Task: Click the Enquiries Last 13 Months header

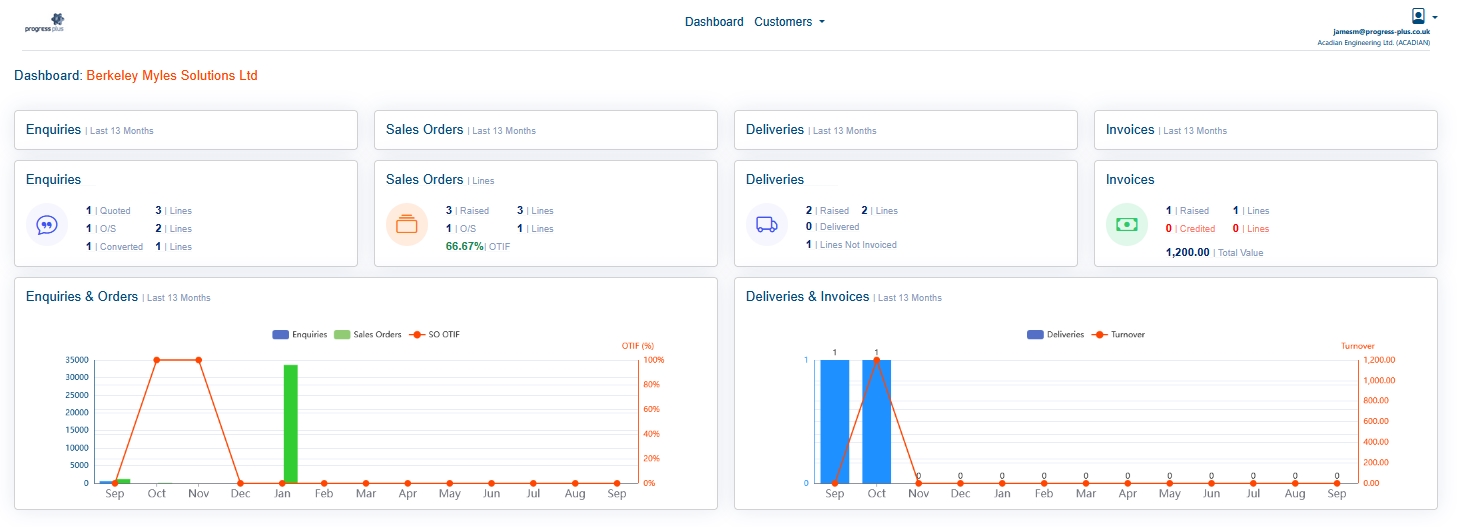Action: point(90,130)
